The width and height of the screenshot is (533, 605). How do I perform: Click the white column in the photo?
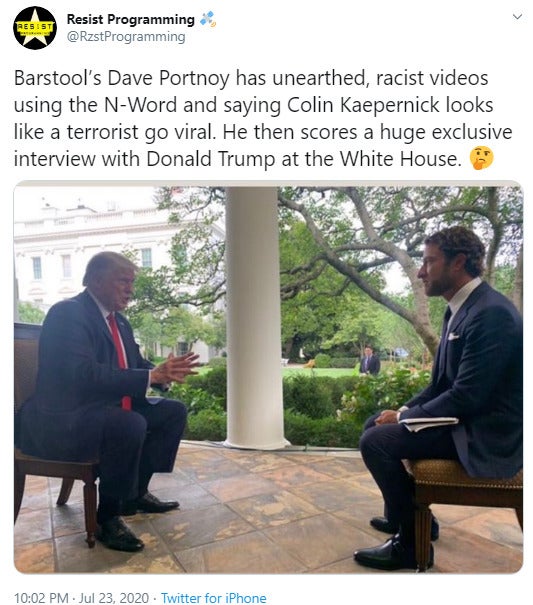click(x=254, y=318)
